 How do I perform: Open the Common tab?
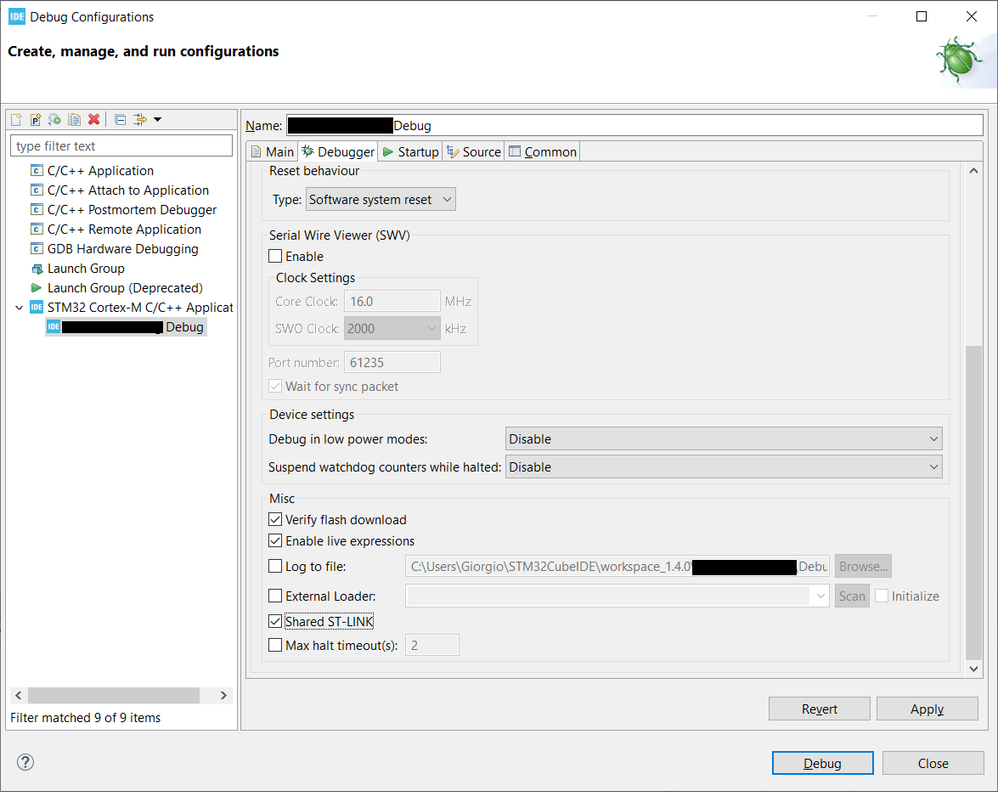542,152
